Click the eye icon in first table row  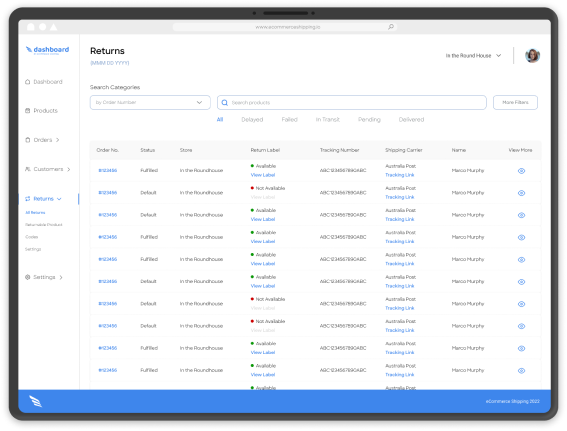click(x=521, y=171)
